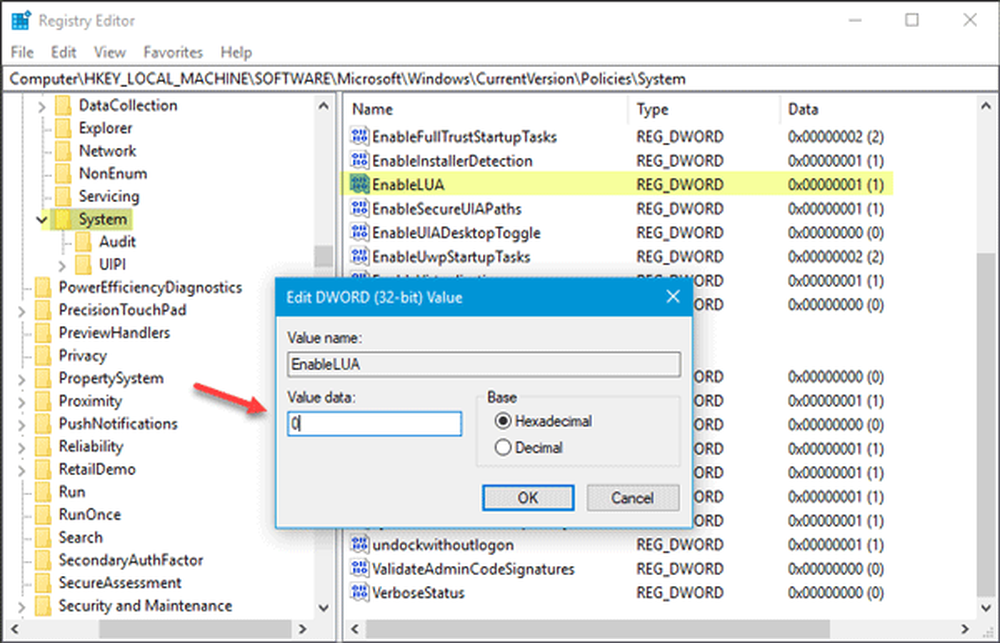
Task: Click the tree pane vertical scrollbar thumb
Action: [324, 256]
